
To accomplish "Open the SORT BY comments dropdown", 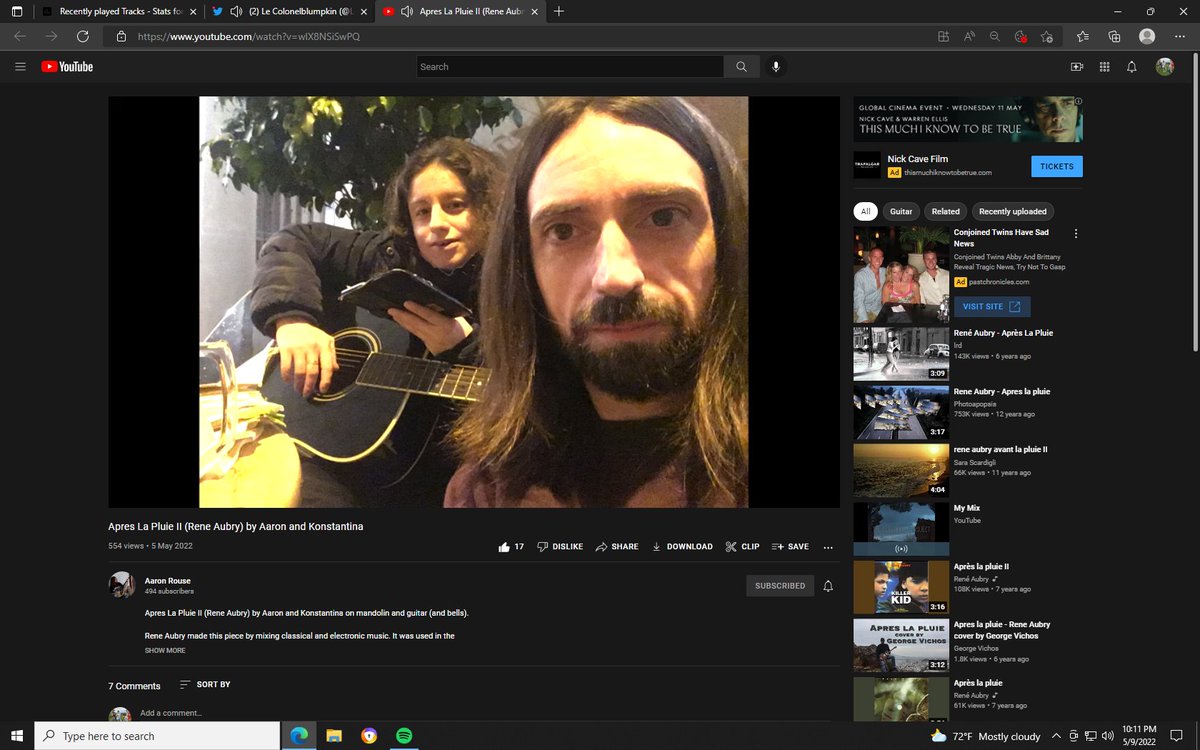I will click(x=205, y=685).
